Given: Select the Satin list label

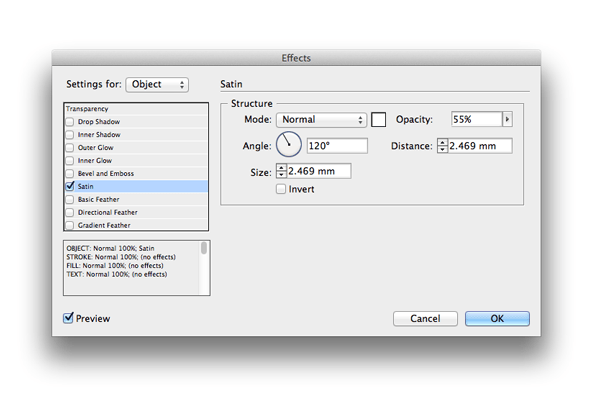Looking at the screenshot, I should coord(85,186).
